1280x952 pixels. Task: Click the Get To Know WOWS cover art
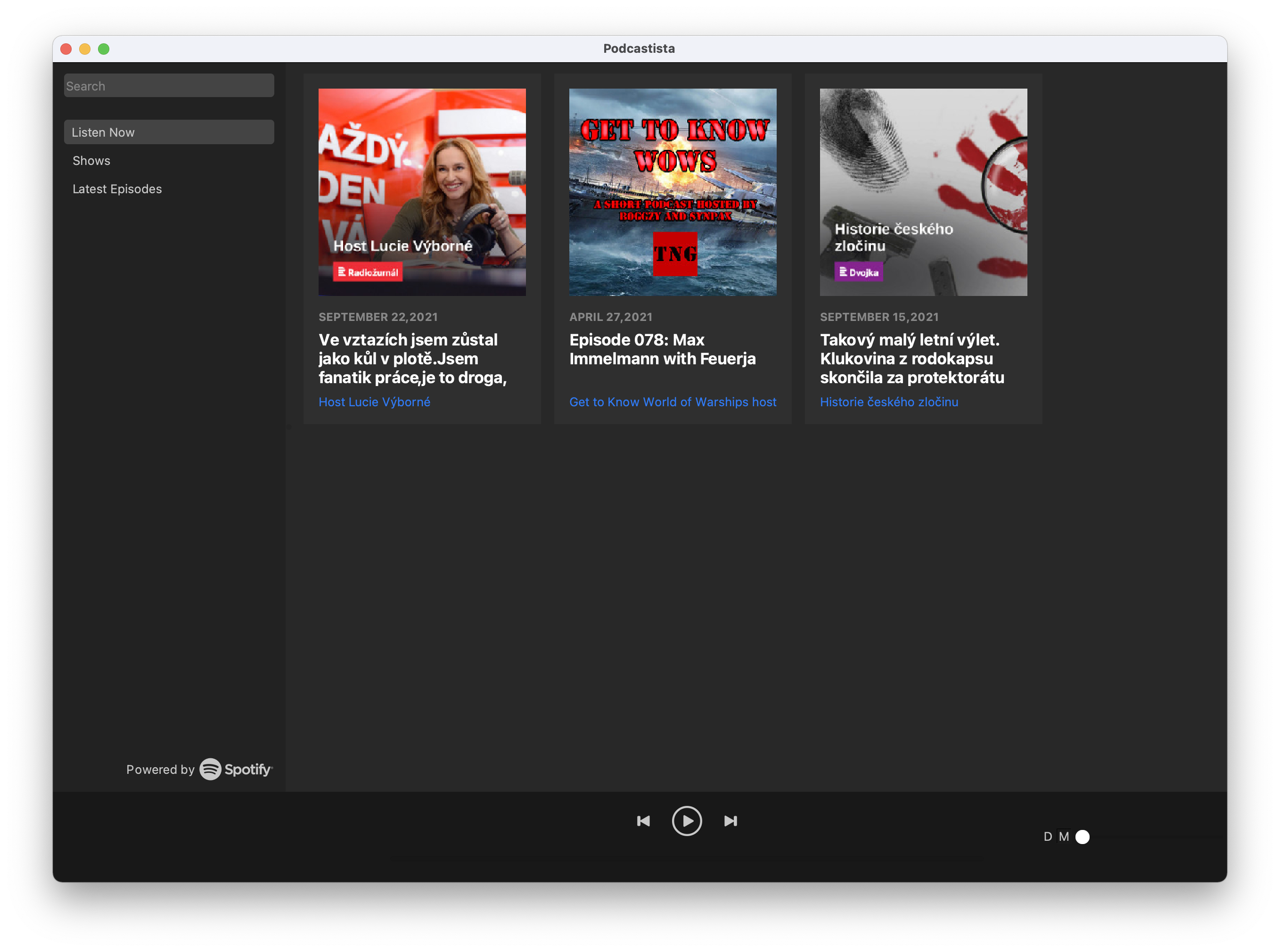pos(673,192)
